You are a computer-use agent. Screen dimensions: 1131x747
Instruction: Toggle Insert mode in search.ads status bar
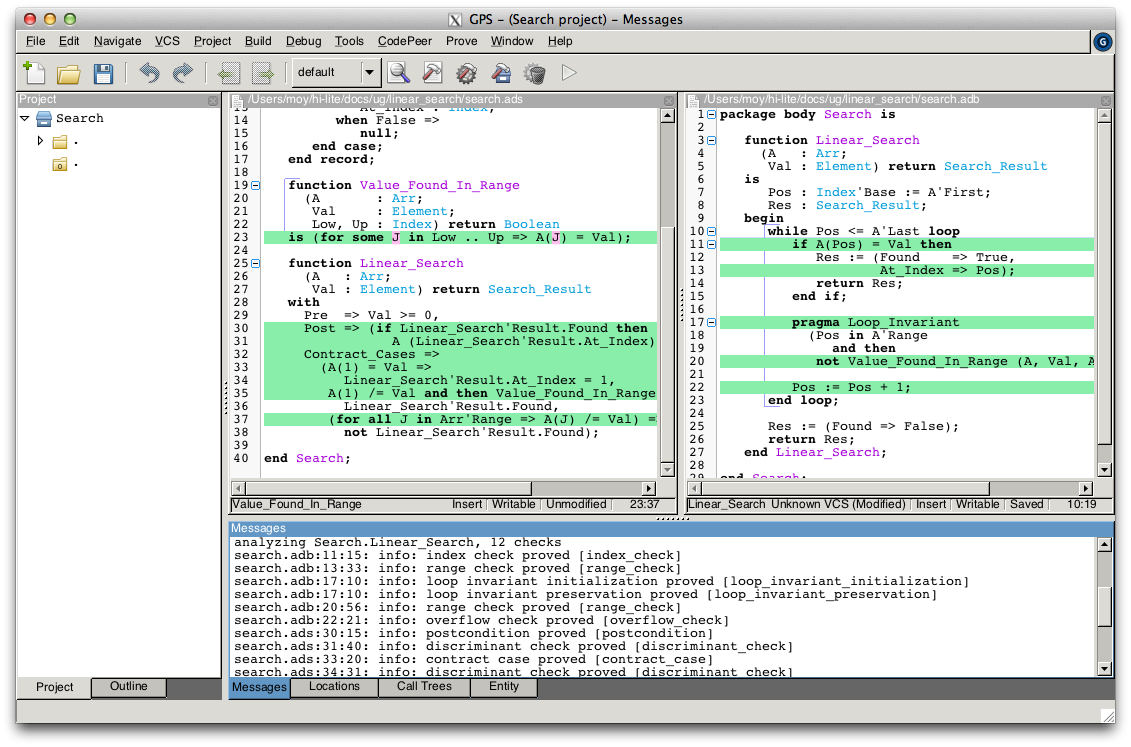(x=467, y=504)
